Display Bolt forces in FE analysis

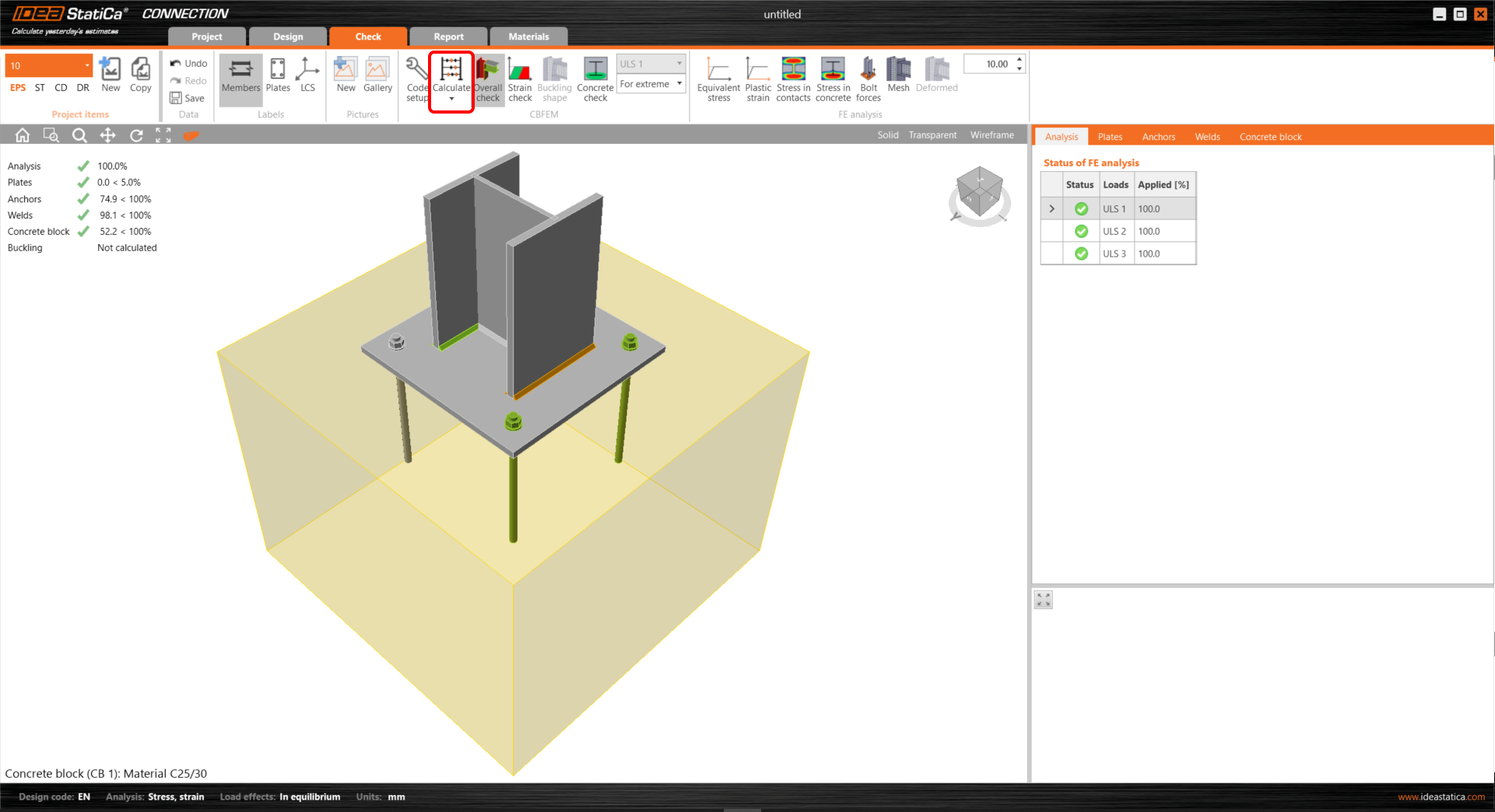[869, 72]
